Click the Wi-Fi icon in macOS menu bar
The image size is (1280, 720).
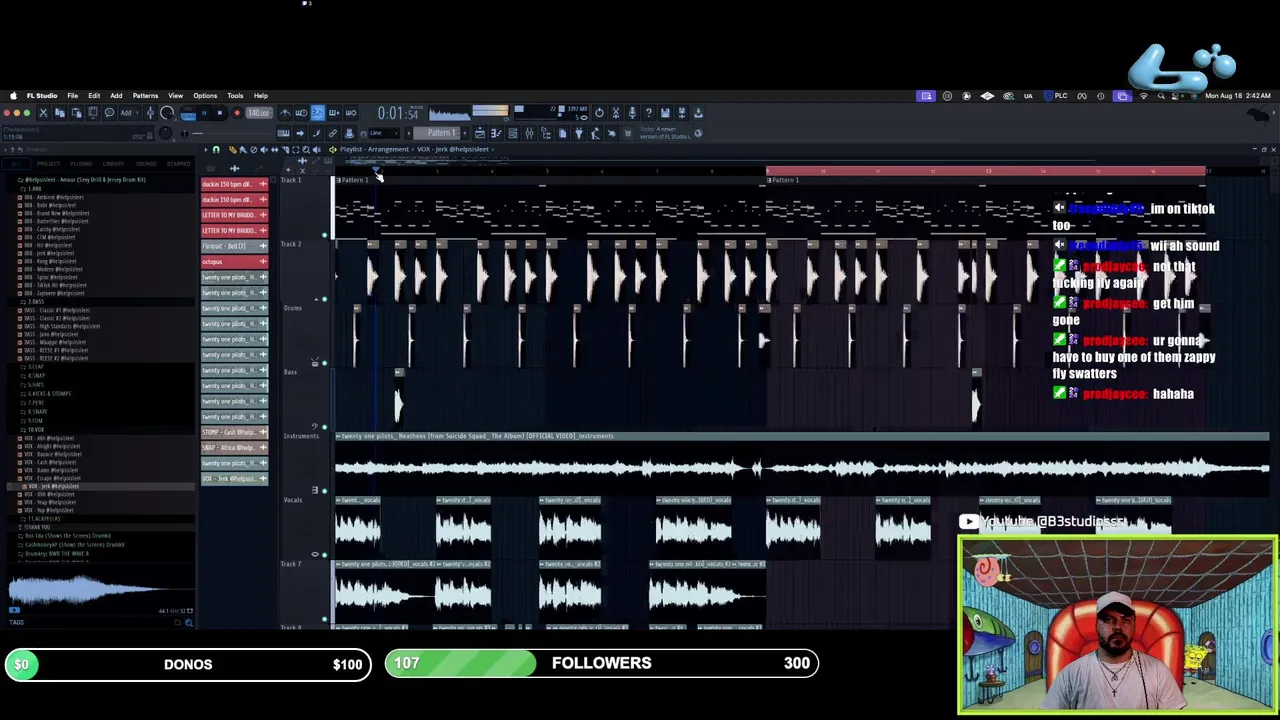click(1143, 96)
